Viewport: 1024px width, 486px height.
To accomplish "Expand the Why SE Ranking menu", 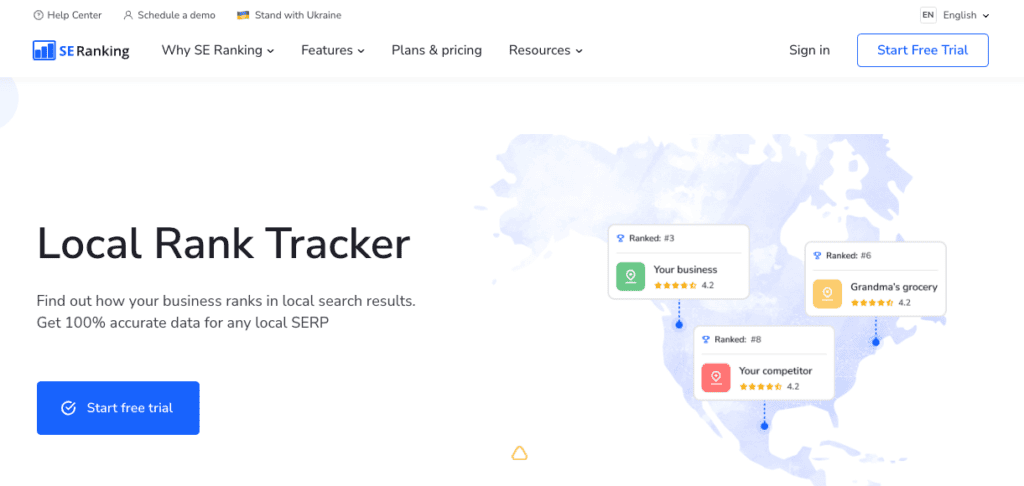I will 217,50.
